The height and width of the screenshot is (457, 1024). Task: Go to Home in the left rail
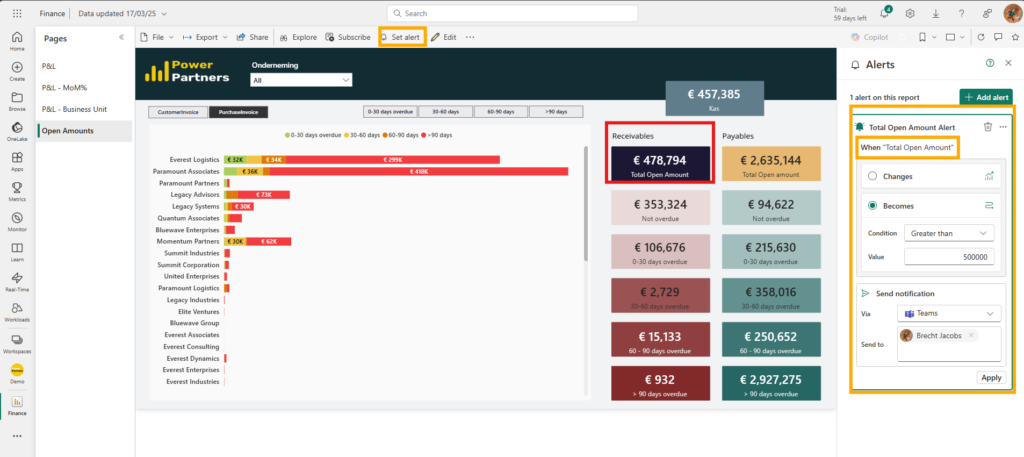[x=17, y=40]
